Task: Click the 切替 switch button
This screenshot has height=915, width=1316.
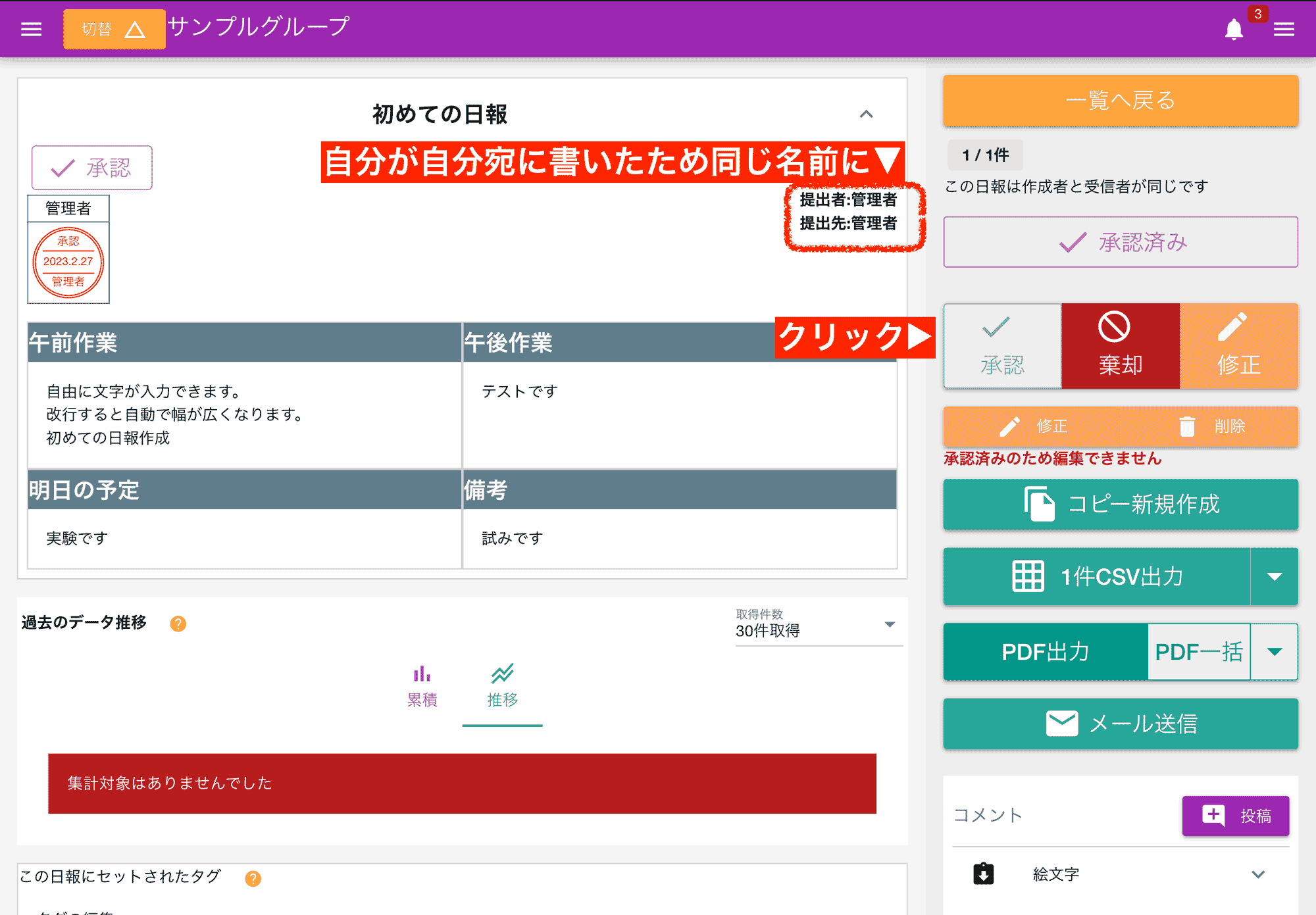Action: (x=114, y=29)
